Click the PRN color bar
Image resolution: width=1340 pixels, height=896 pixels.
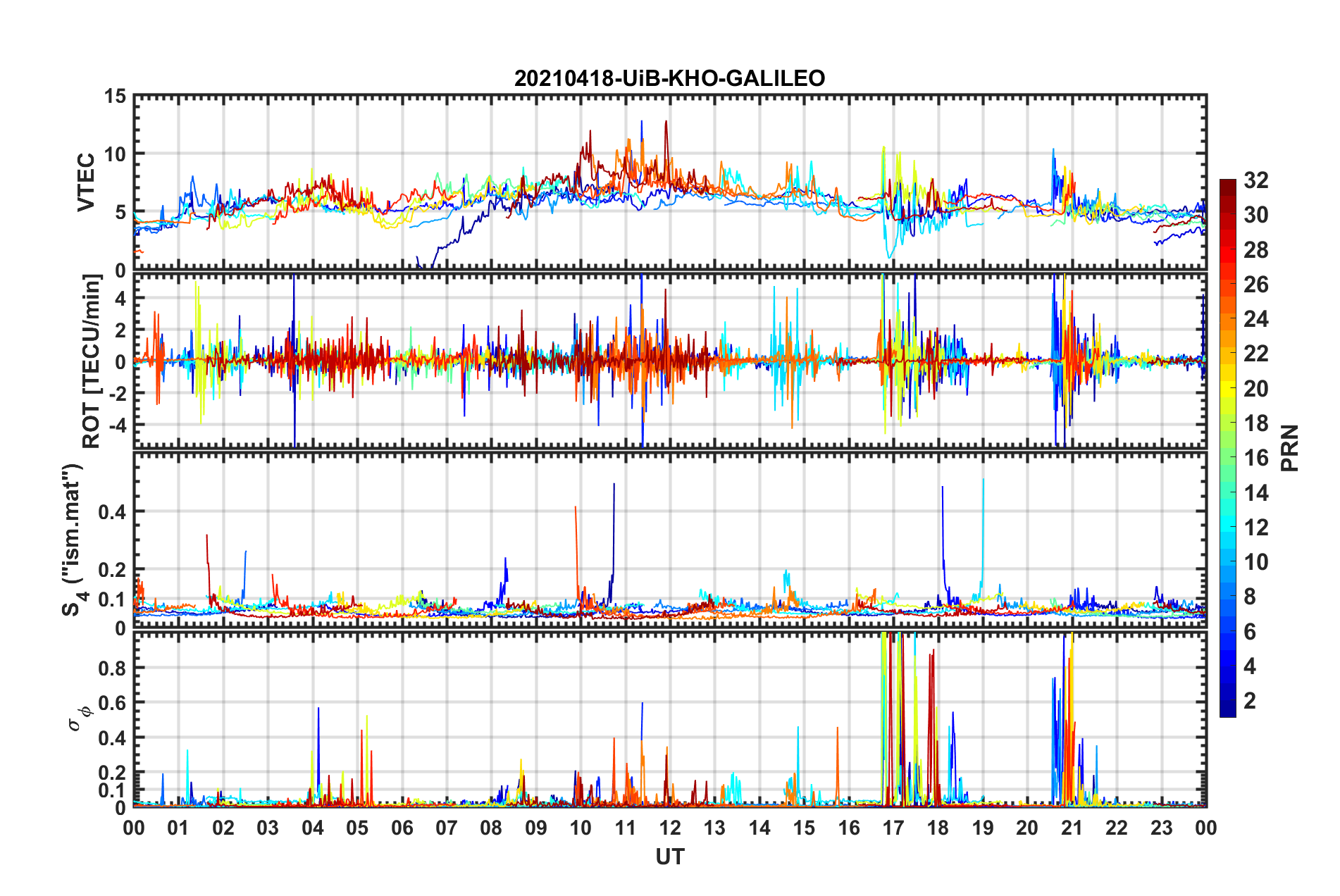click(1227, 448)
